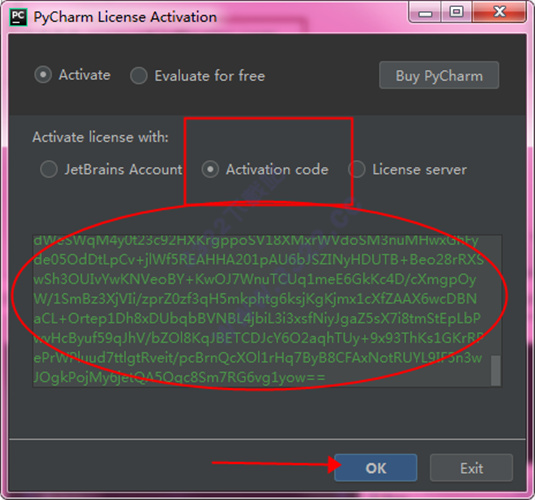Close the PyCharm License Activation dialog

[x=499, y=12]
